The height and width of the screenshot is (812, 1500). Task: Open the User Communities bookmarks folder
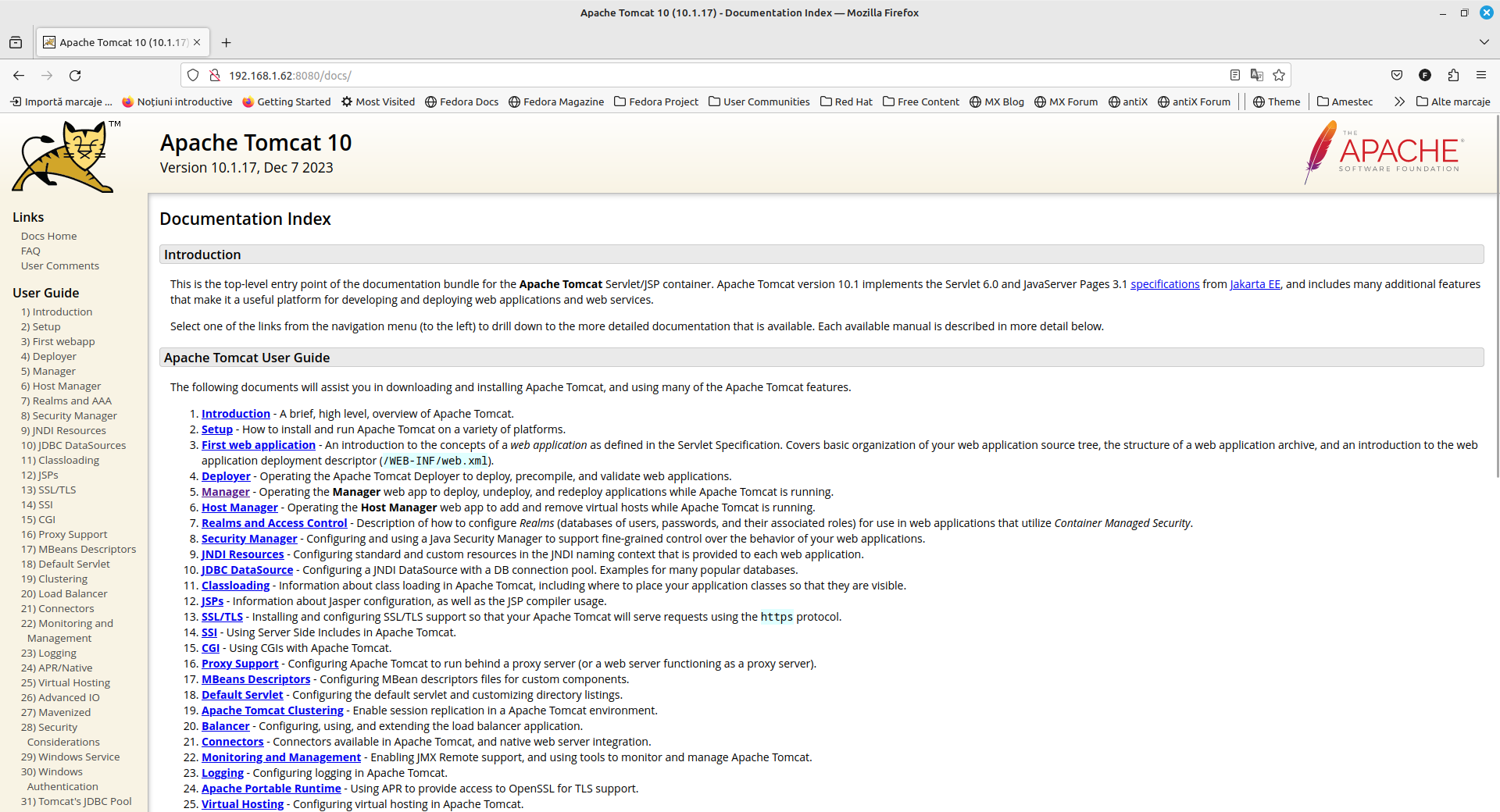pos(759,101)
